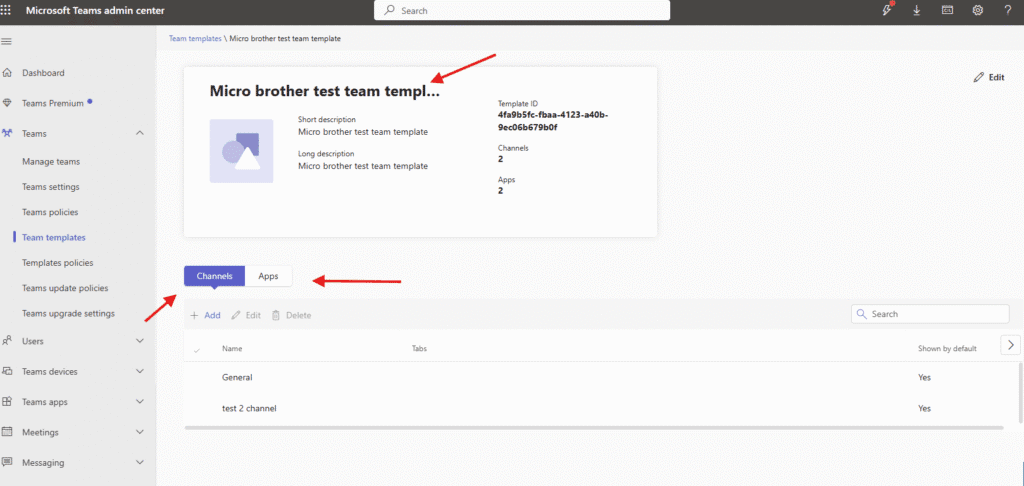Select the Channels tab
Image resolution: width=1024 pixels, height=486 pixels.
click(x=214, y=276)
